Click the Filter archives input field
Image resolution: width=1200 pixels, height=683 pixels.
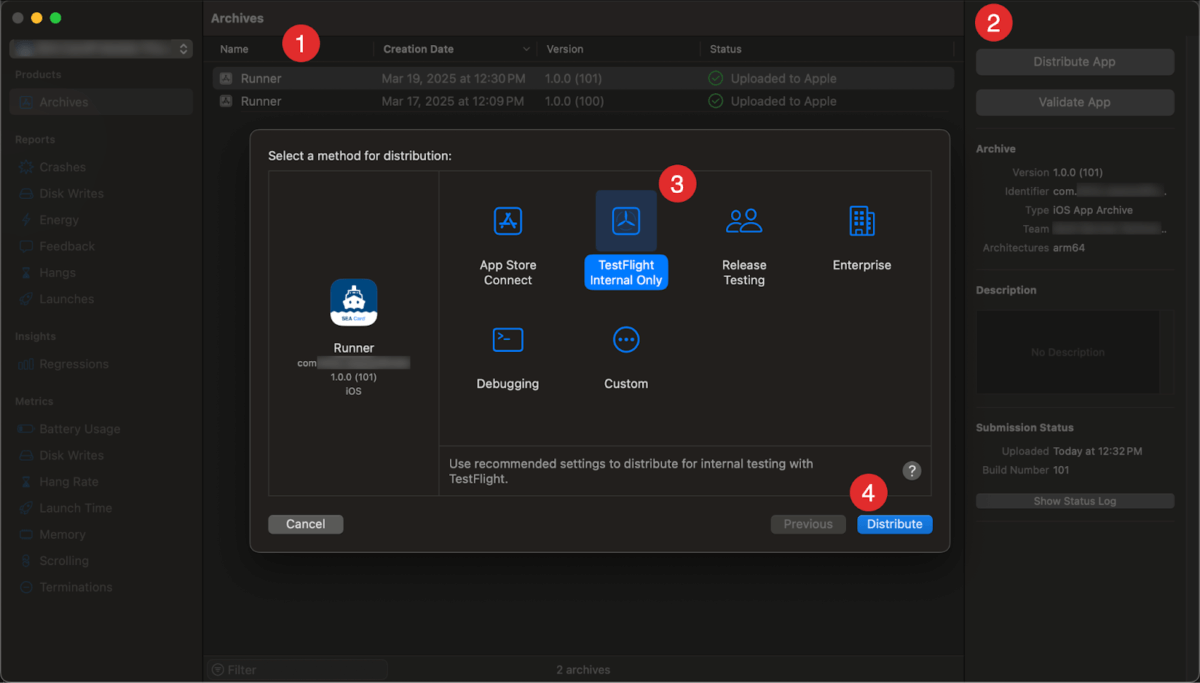pyautogui.click(x=297, y=670)
